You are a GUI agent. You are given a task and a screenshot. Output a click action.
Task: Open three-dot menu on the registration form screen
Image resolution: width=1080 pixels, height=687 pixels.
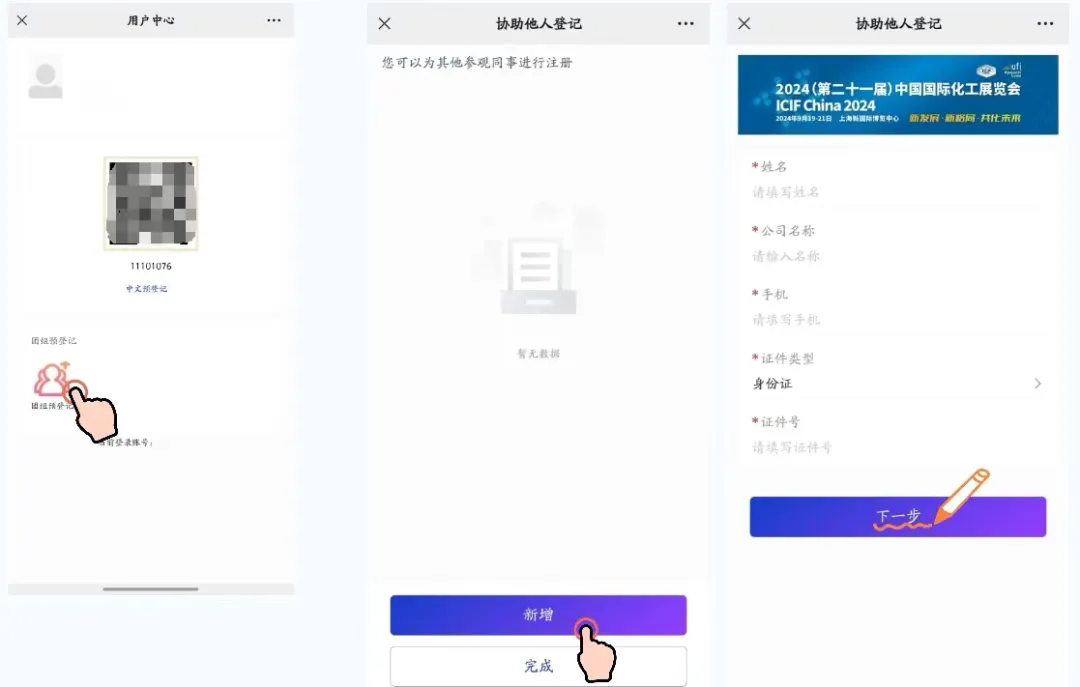coord(1045,24)
